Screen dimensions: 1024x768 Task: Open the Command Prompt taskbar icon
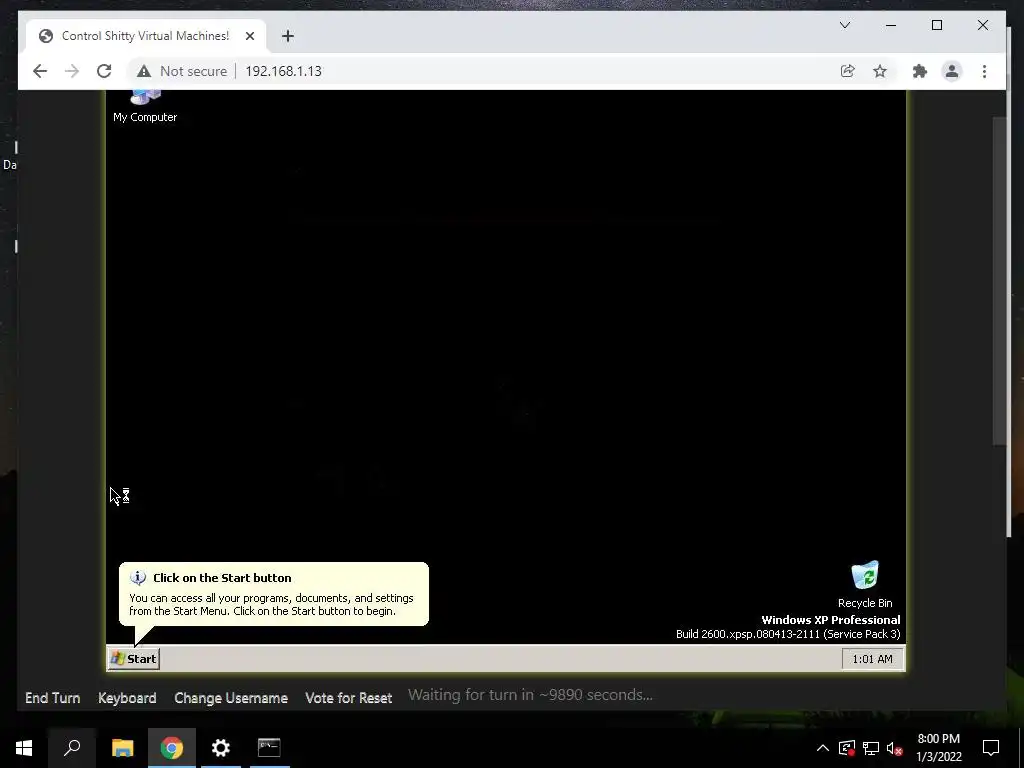(x=269, y=748)
